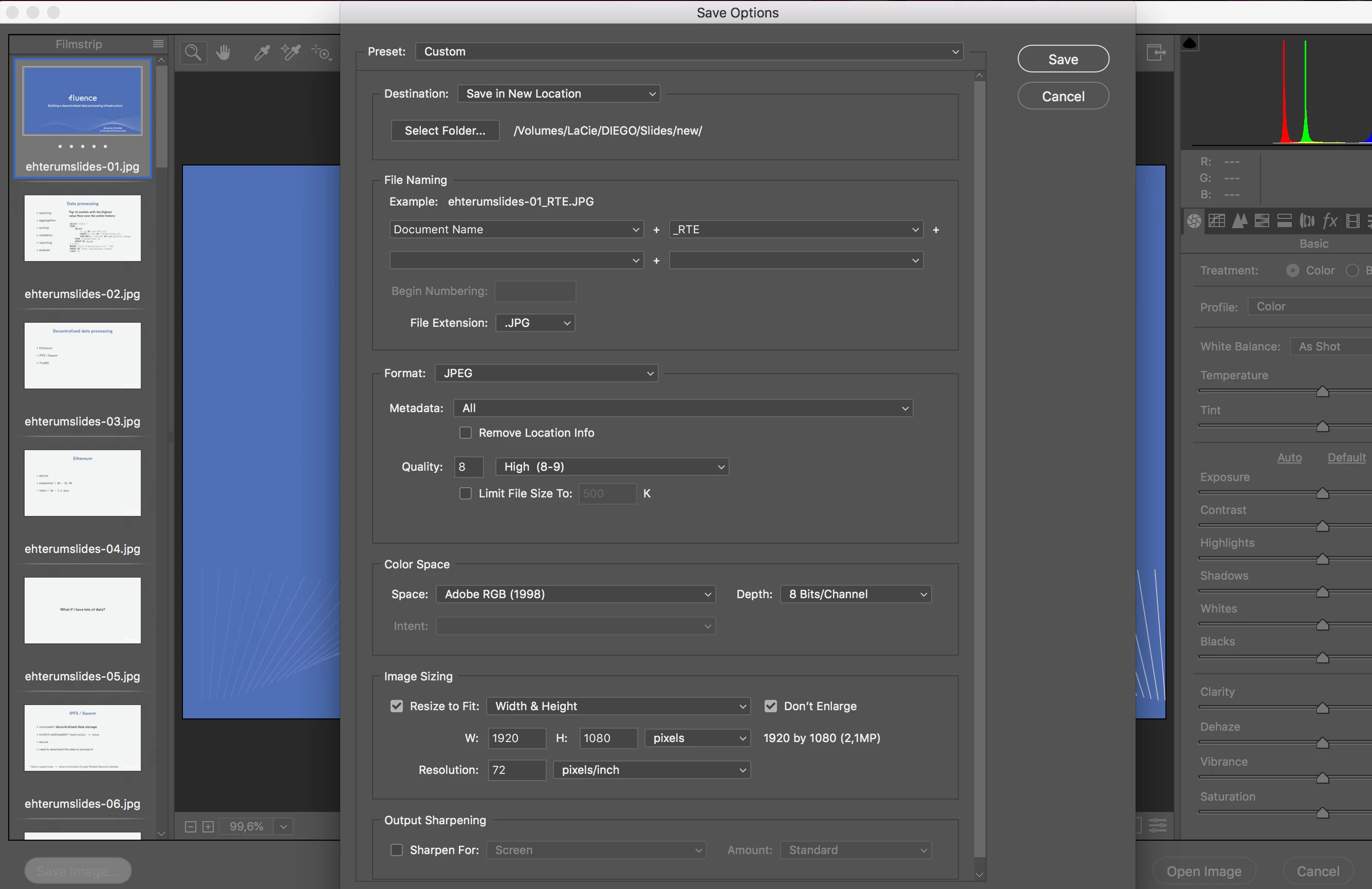This screenshot has height=889, width=1372.
Task: Uncheck the Resize to Fit checkbox
Action: [397, 706]
